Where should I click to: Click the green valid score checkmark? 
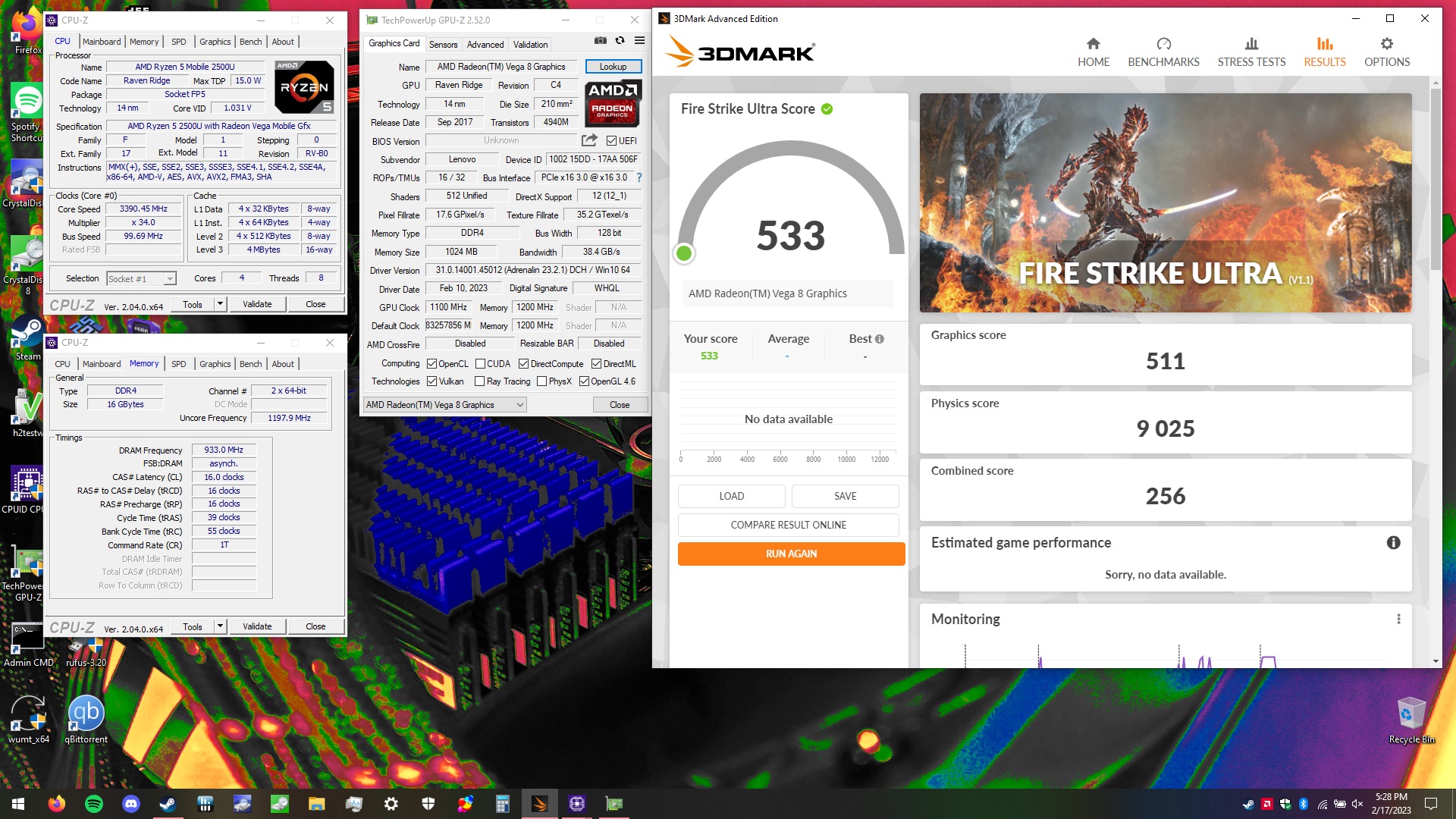coord(827,109)
